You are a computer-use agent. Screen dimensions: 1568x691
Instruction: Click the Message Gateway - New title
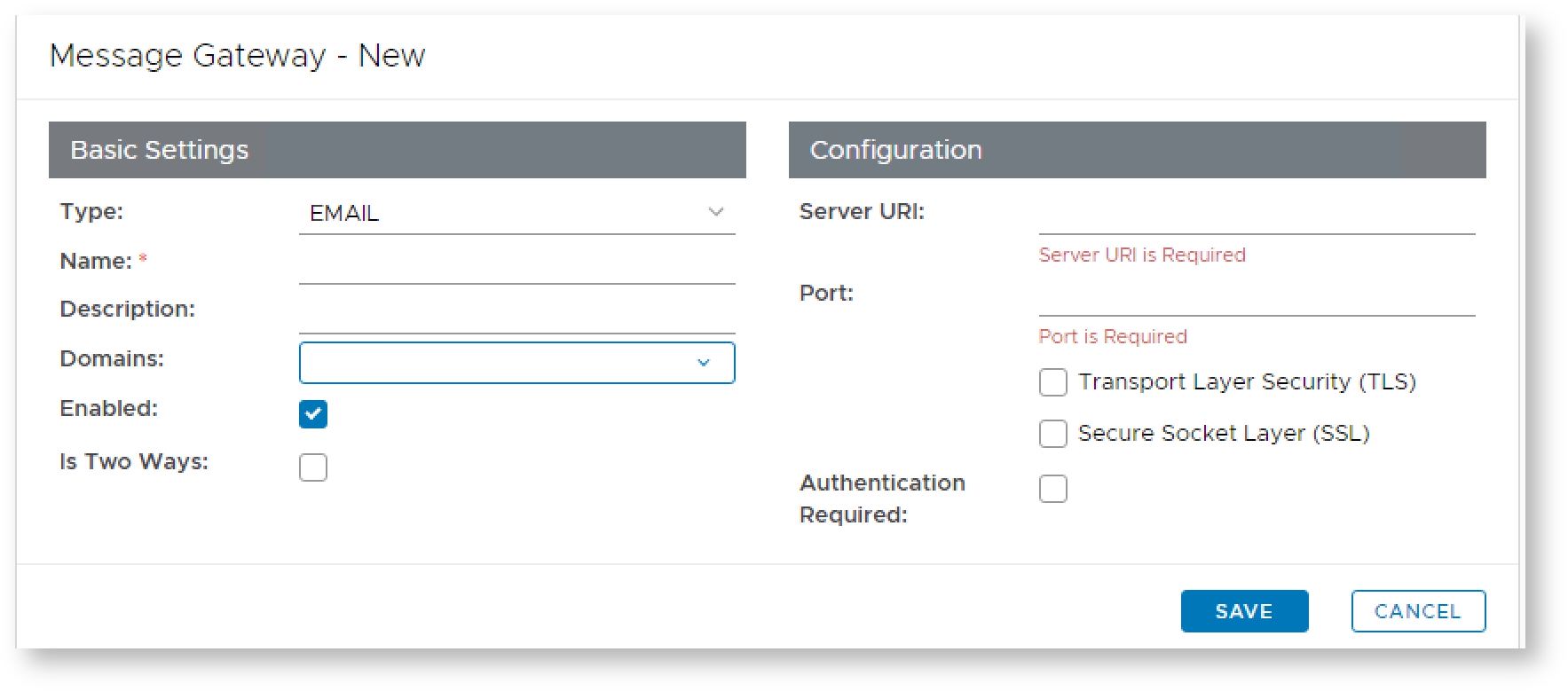237,56
